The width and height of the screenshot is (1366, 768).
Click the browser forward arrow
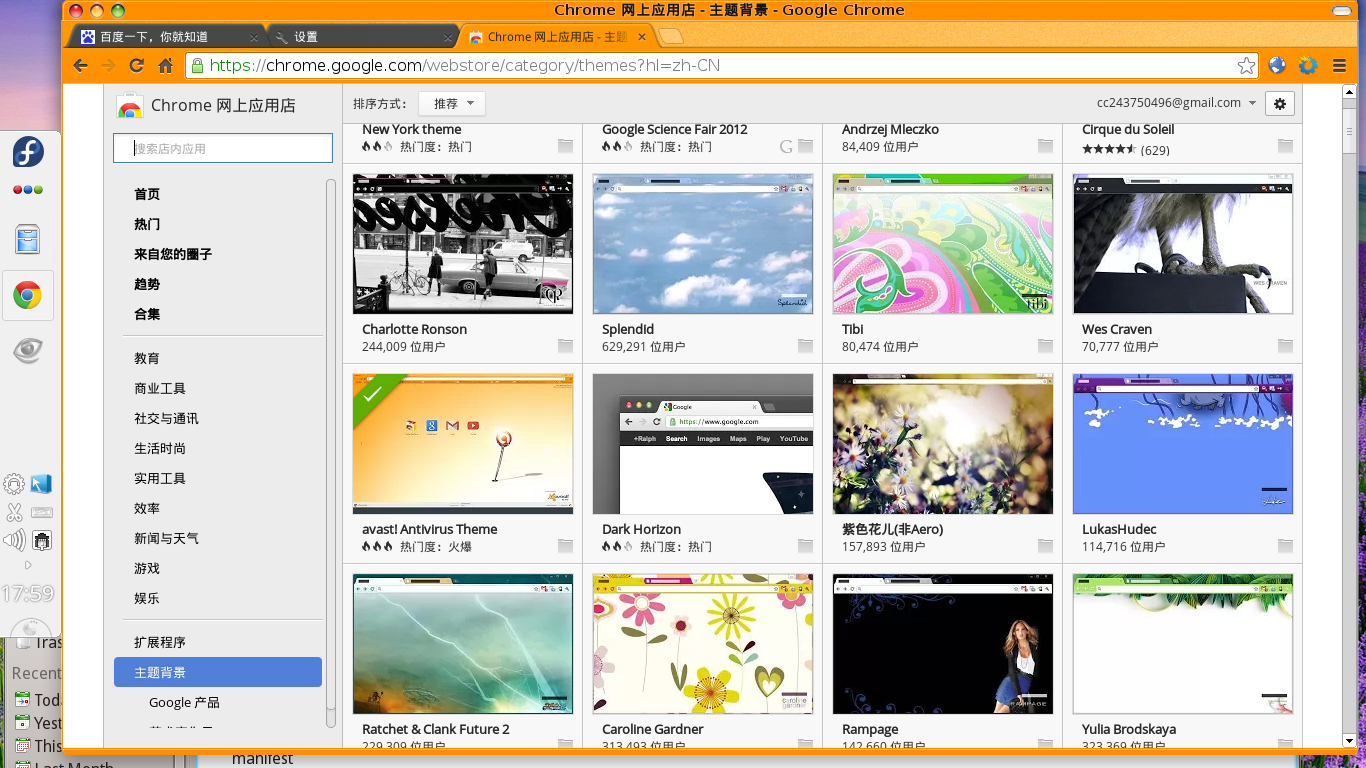point(108,66)
